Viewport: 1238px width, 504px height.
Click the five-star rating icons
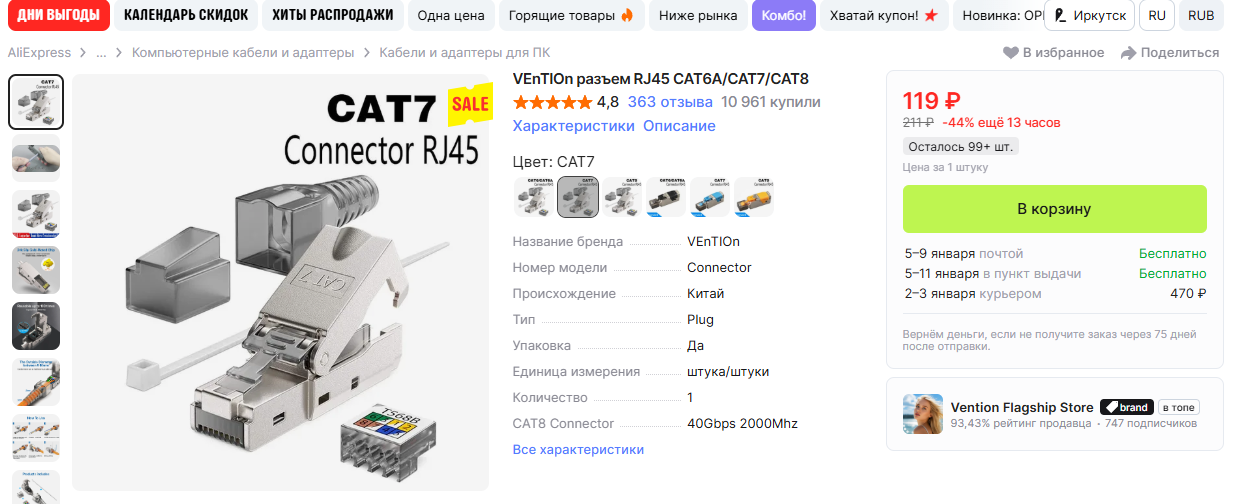click(x=552, y=102)
